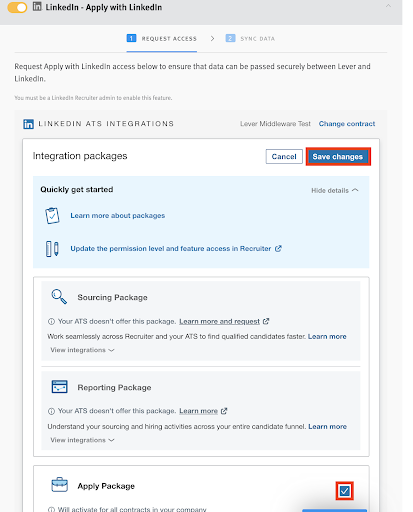This screenshot has height=512, width=413.
Task: Collapse Quickly get started via Hide details
Action: 335,190
